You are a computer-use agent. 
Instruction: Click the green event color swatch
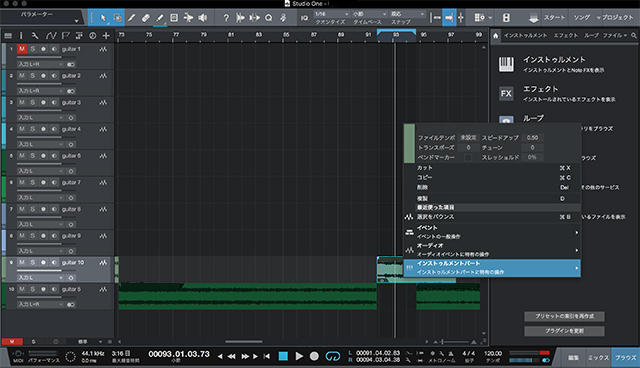coord(409,144)
